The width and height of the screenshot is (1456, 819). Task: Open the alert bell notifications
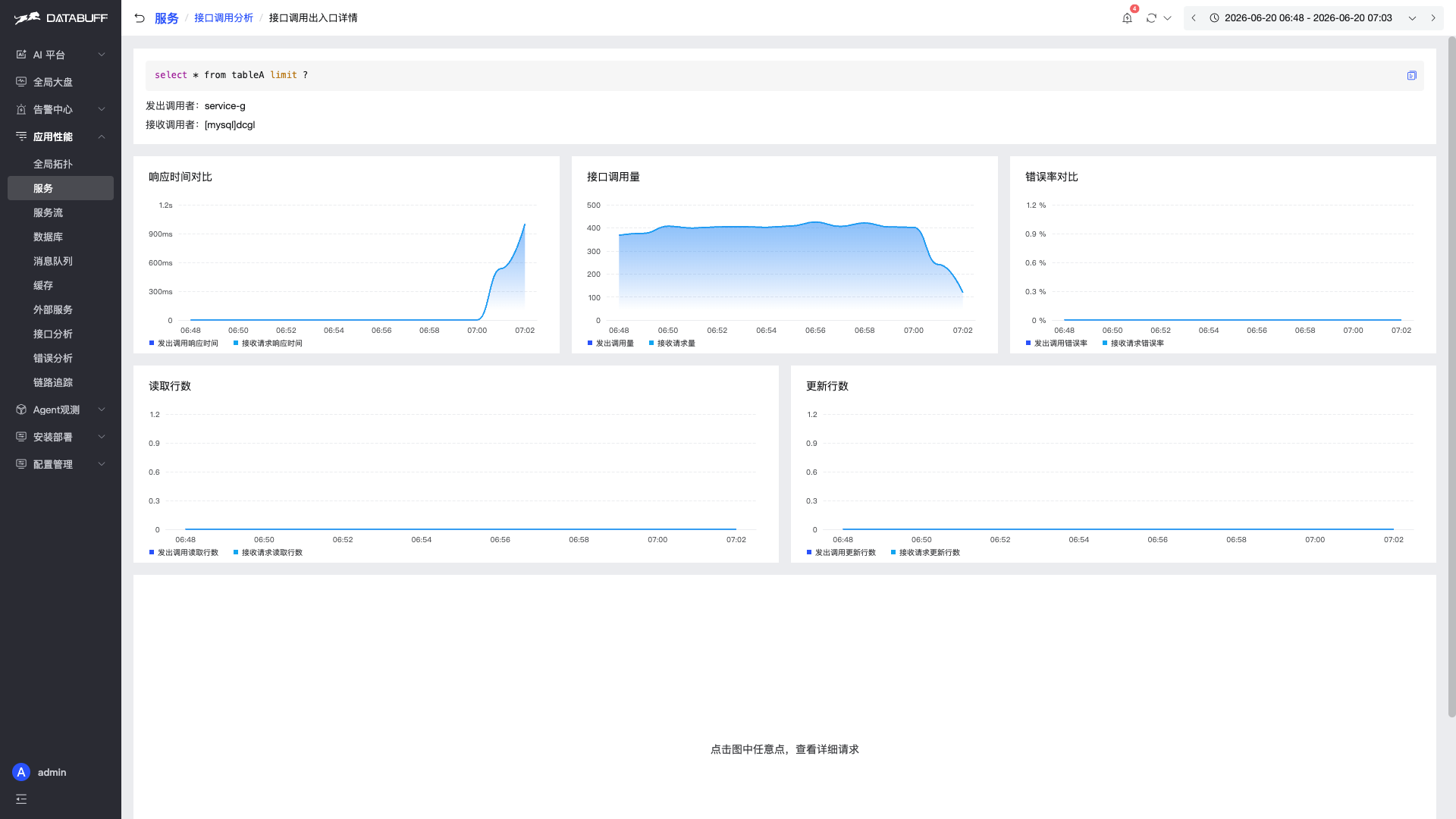click(x=1127, y=18)
